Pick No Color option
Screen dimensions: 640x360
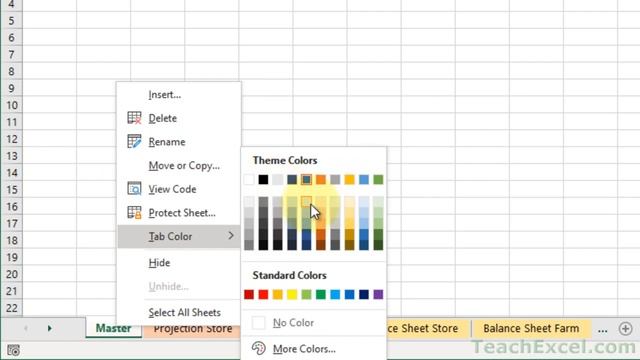(x=293, y=323)
